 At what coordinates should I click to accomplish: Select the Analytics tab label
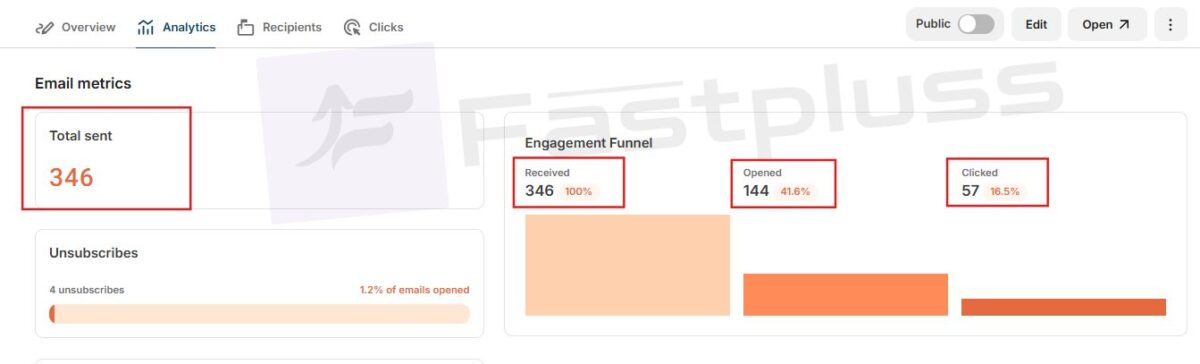189,27
